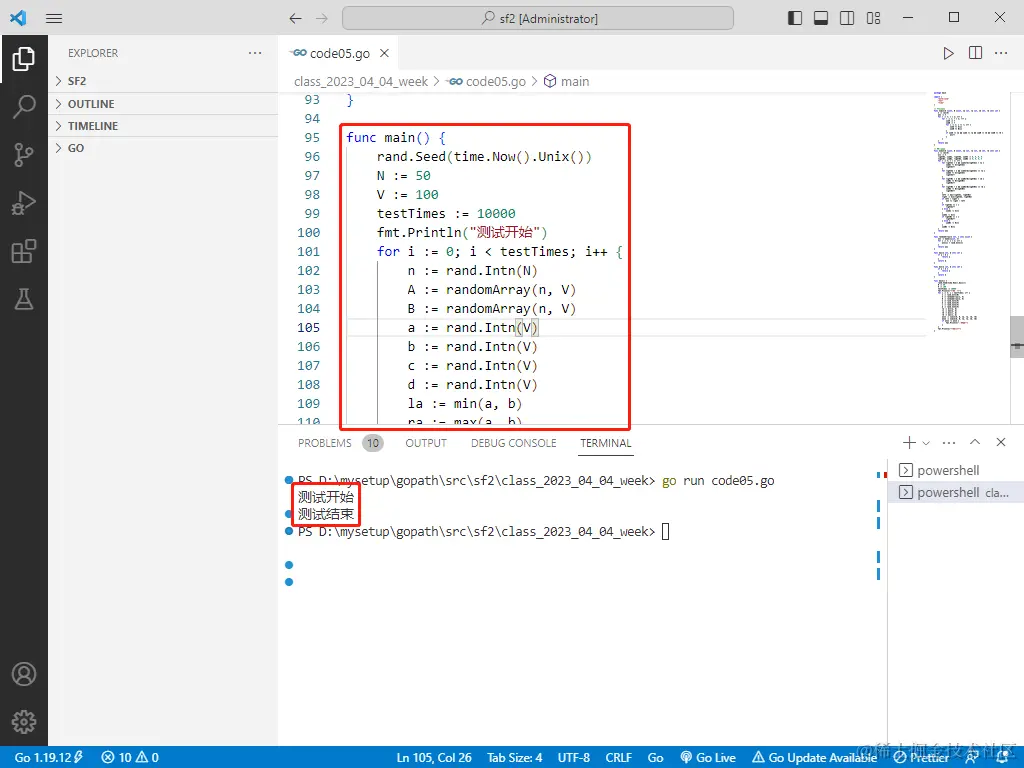Change UTF-8 file encoding

573,758
